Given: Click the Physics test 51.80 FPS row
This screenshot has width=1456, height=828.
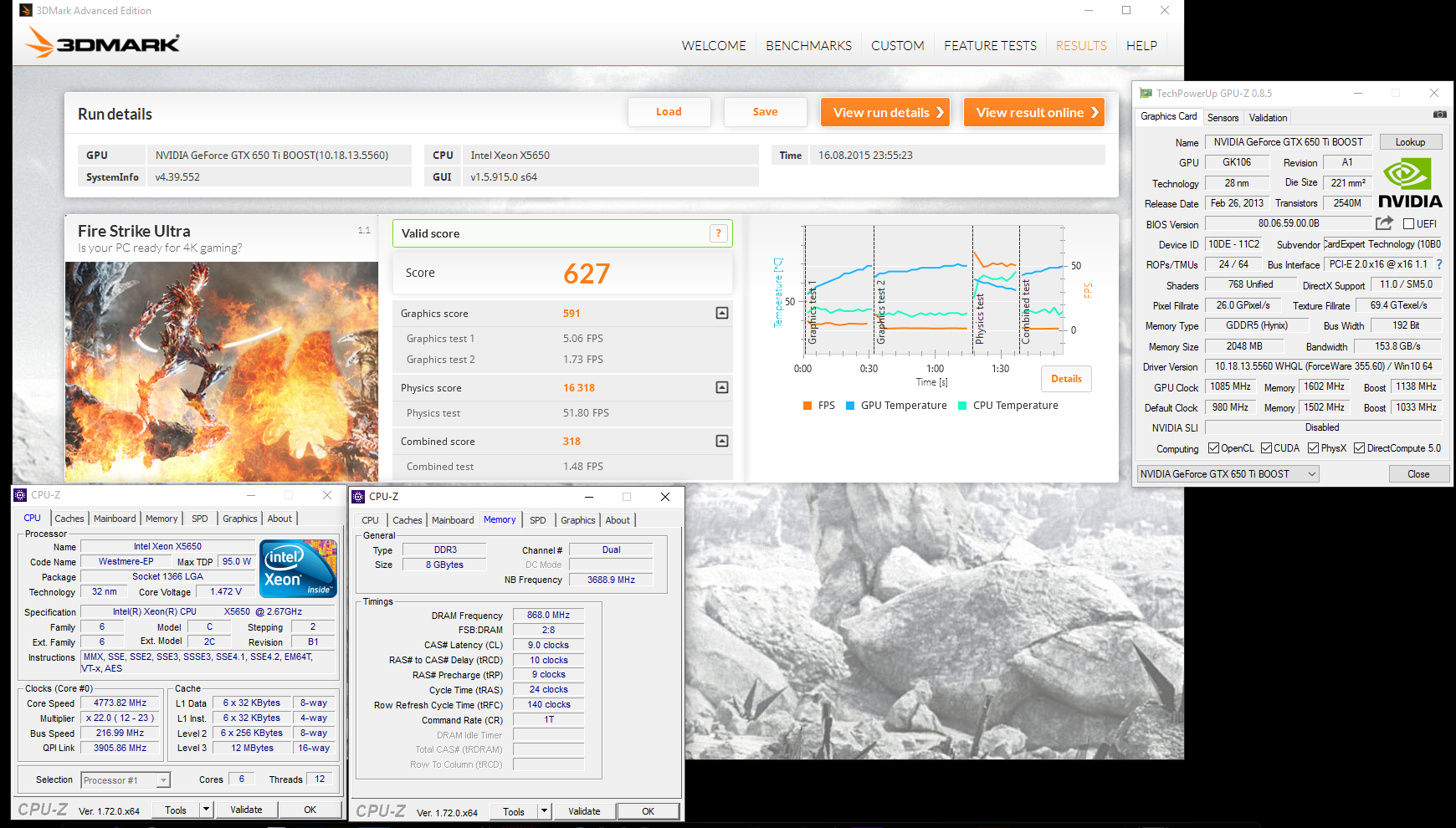Looking at the screenshot, I should pos(562,413).
